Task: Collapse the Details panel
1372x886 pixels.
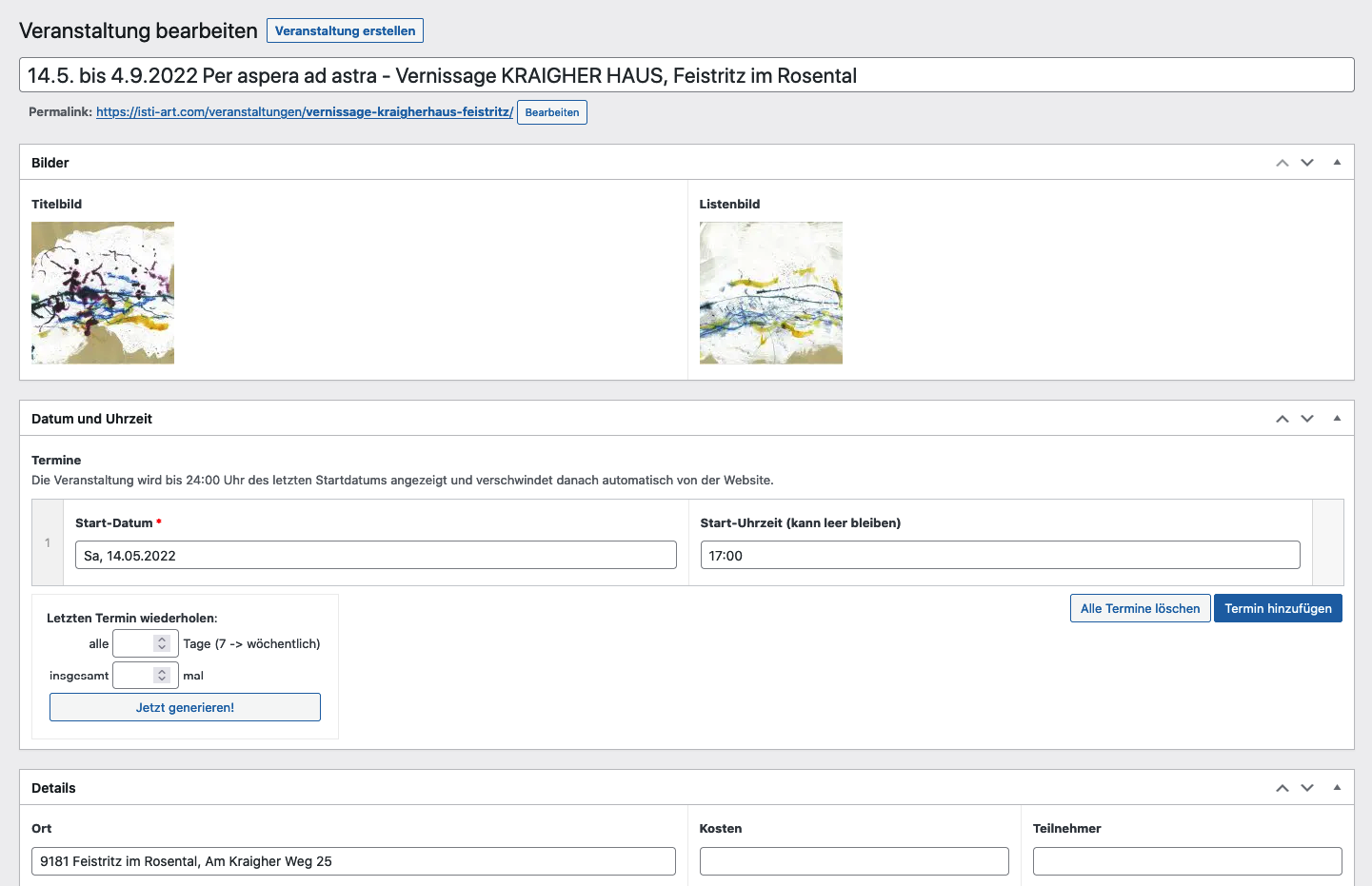Action: 1337,788
